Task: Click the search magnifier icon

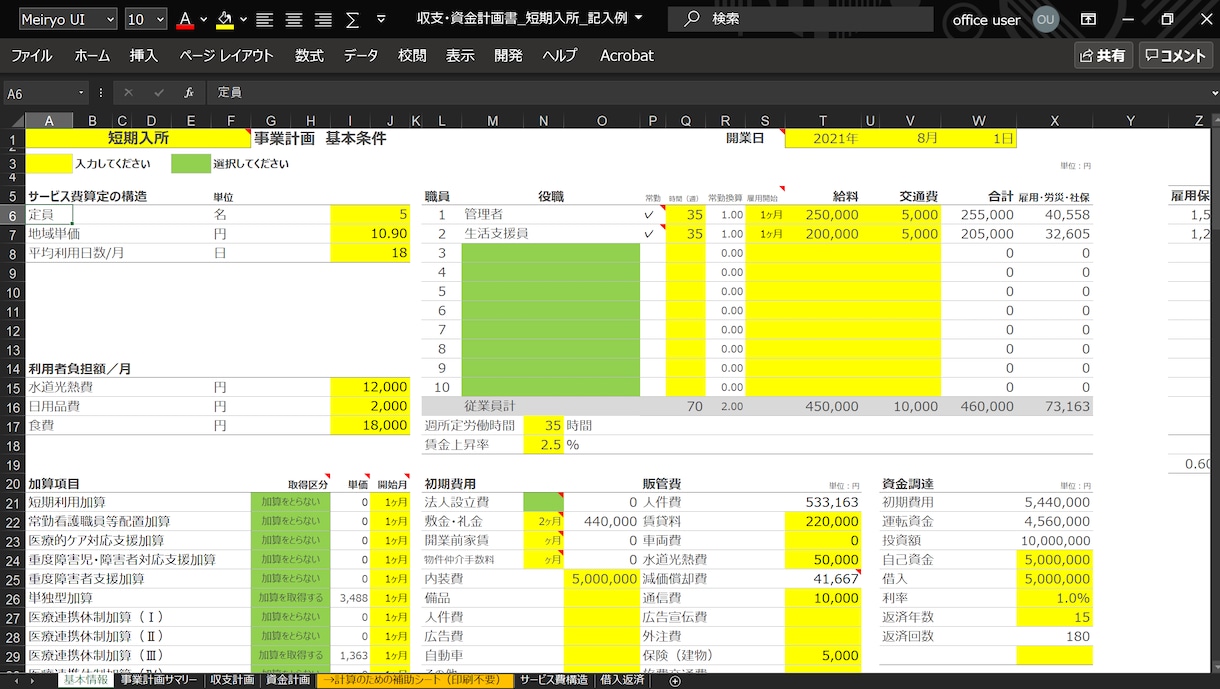Action: (691, 19)
